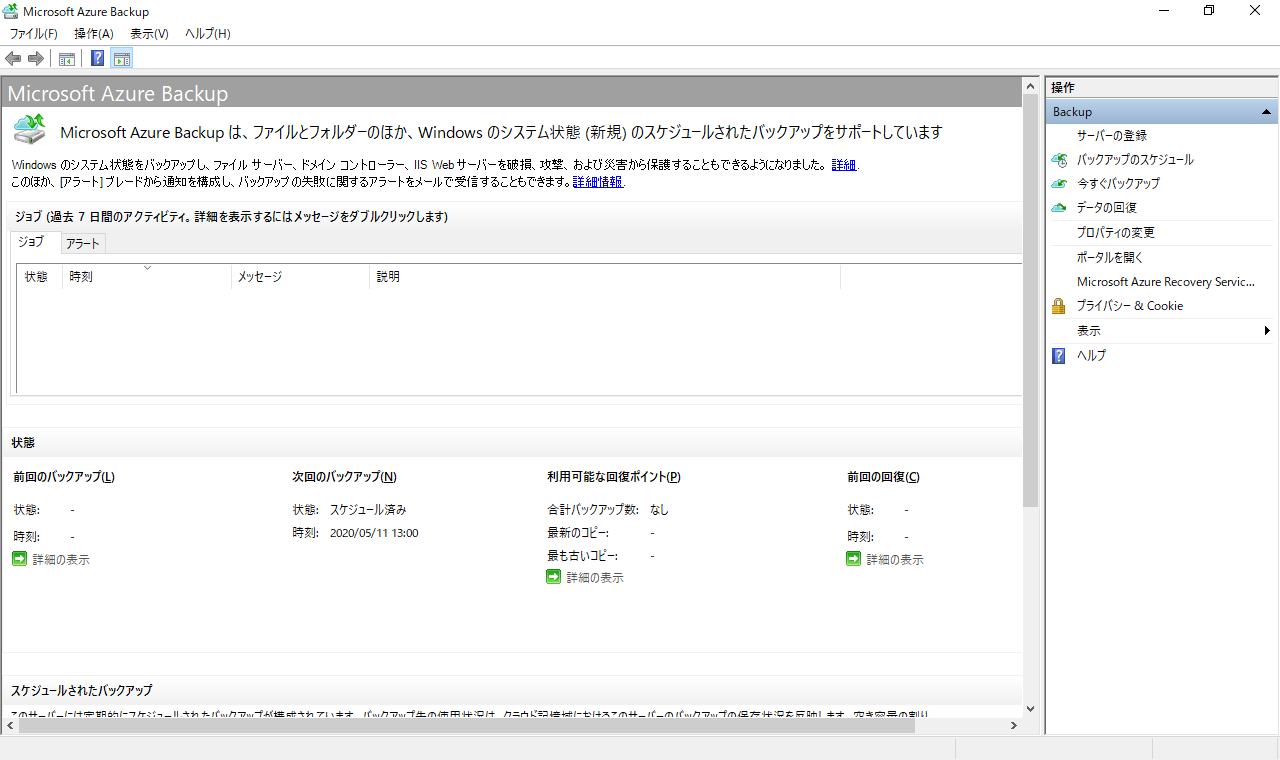
Task: Sort jobs by 説明 column header
Action: [605, 277]
